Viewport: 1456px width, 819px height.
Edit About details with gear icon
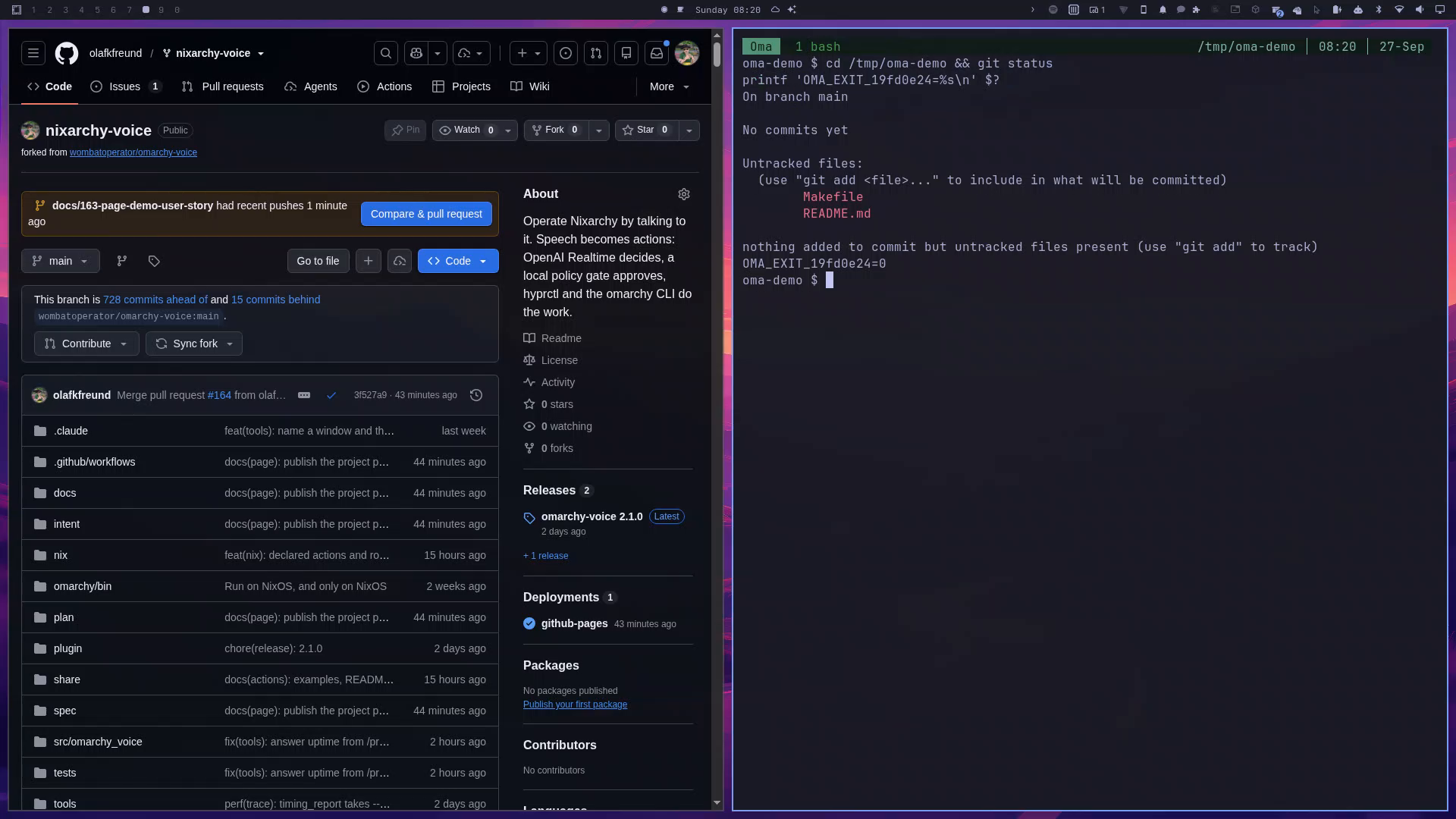(684, 194)
